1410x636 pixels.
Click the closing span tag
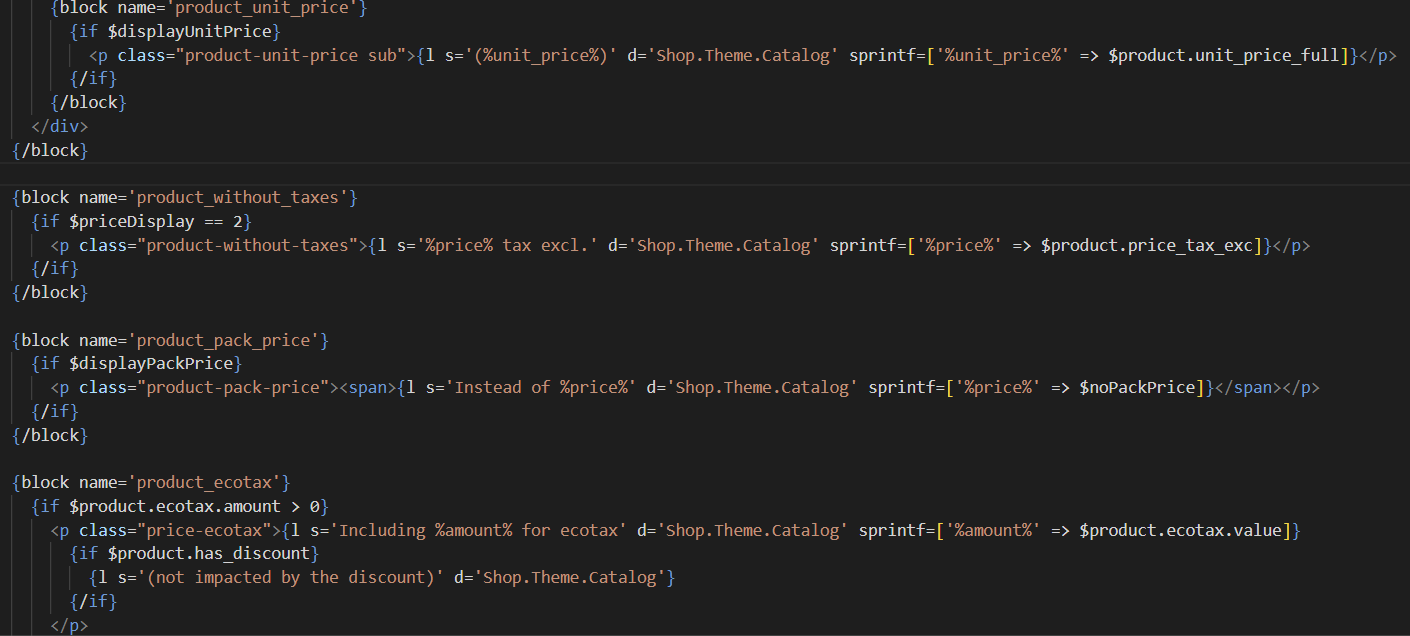[x=1247, y=387]
